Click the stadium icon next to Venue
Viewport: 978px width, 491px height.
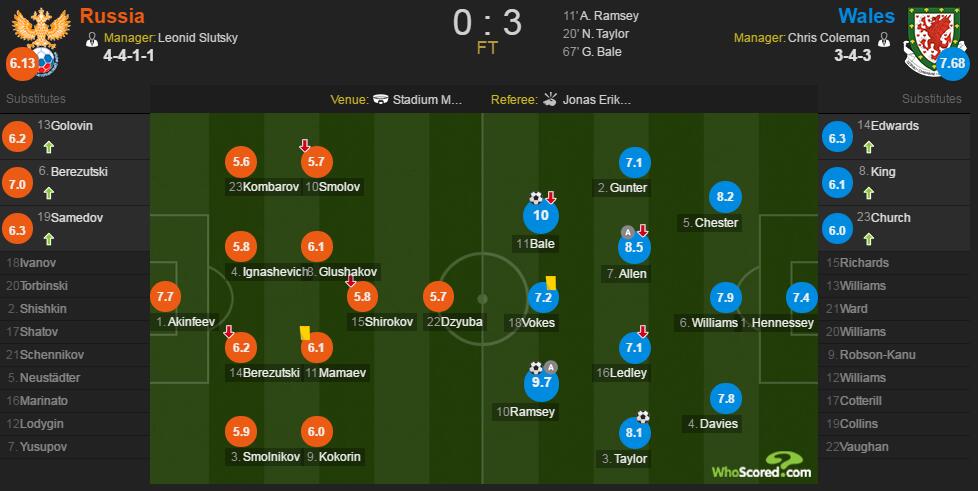380,99
